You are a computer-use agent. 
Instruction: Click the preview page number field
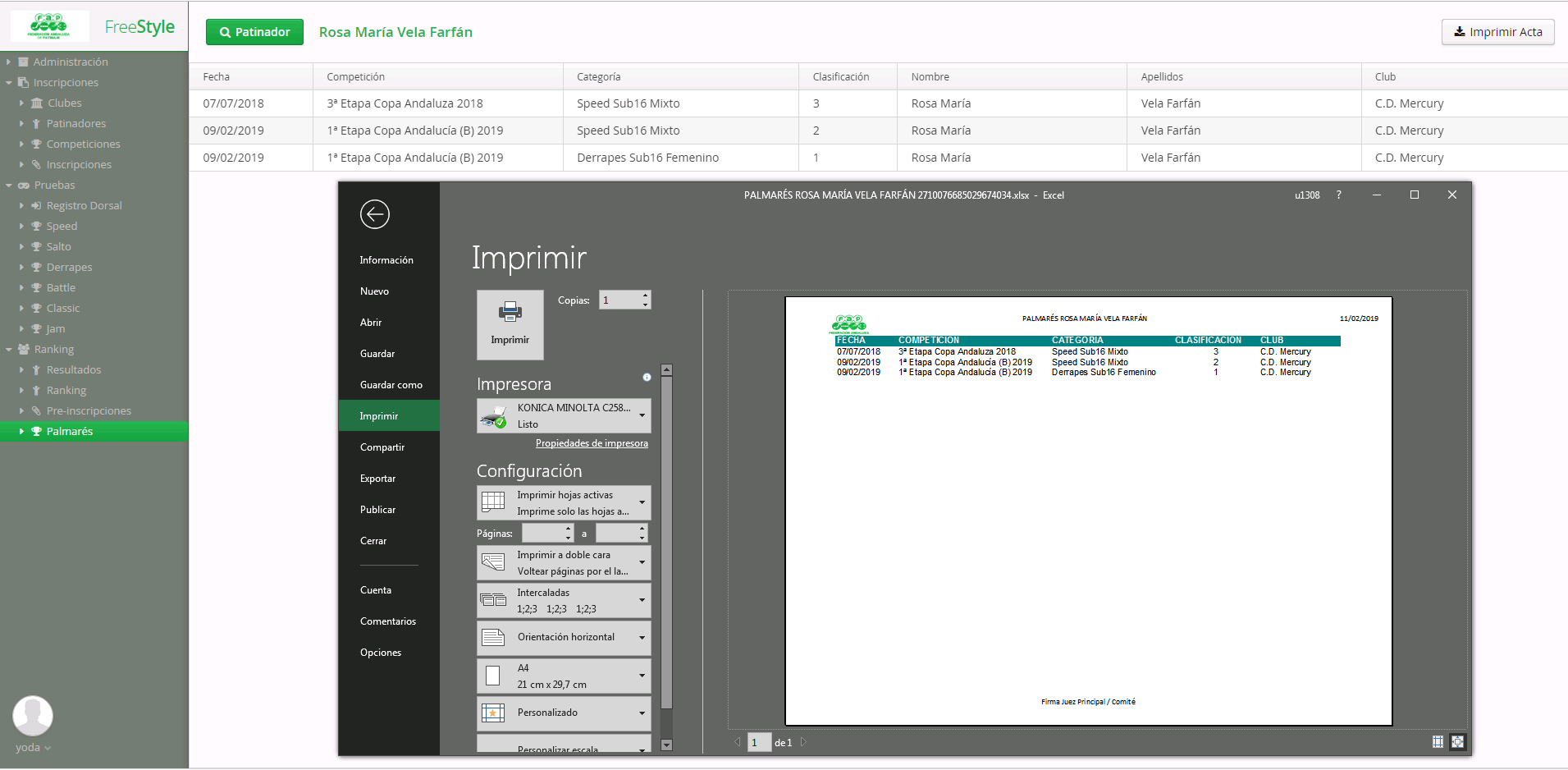coord(759,743)
